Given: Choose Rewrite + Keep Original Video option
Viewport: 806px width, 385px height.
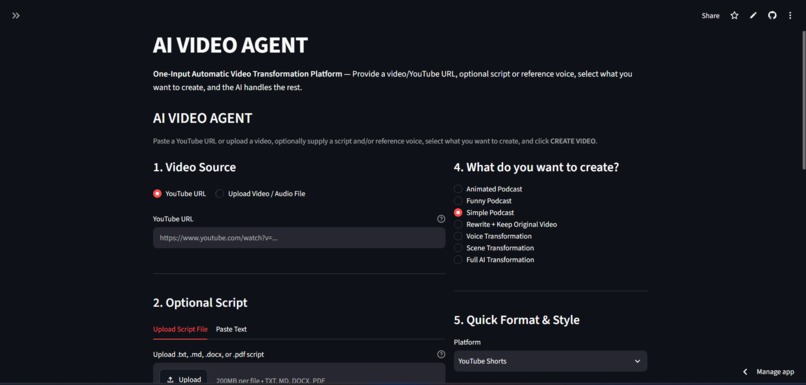Looking at the screenshot, I should click(505, 225).
